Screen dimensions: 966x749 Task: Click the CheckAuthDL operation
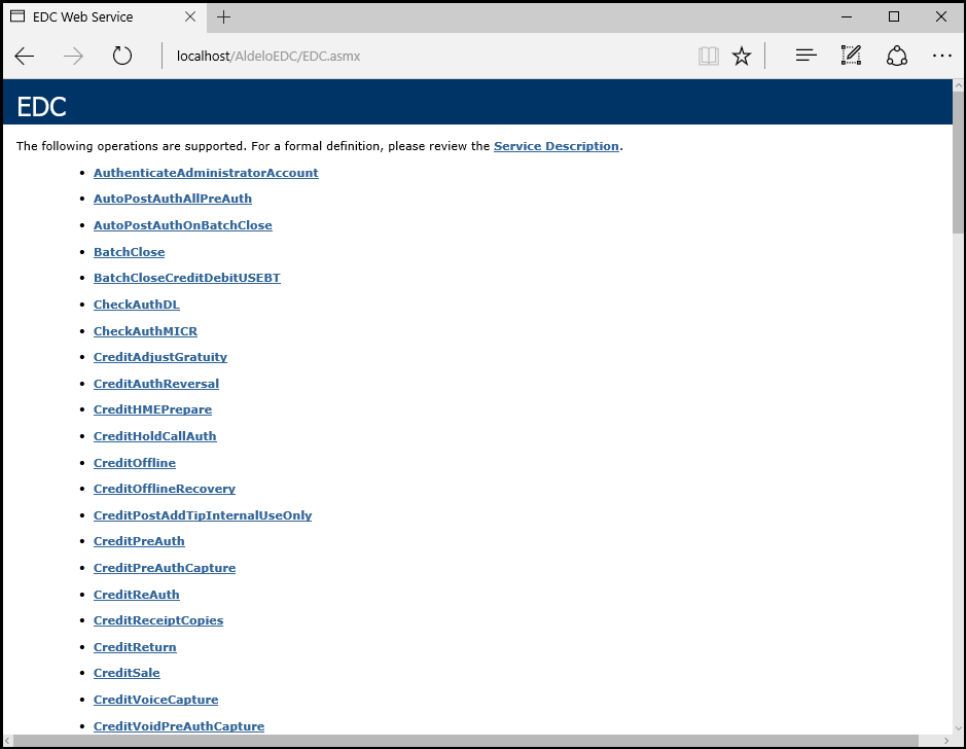click(x=136, y=305)
